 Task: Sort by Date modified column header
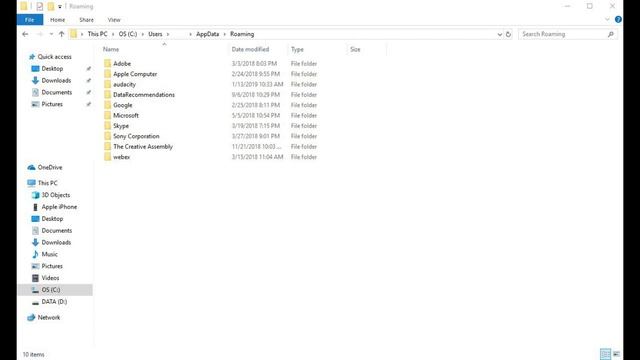(250, 49)
